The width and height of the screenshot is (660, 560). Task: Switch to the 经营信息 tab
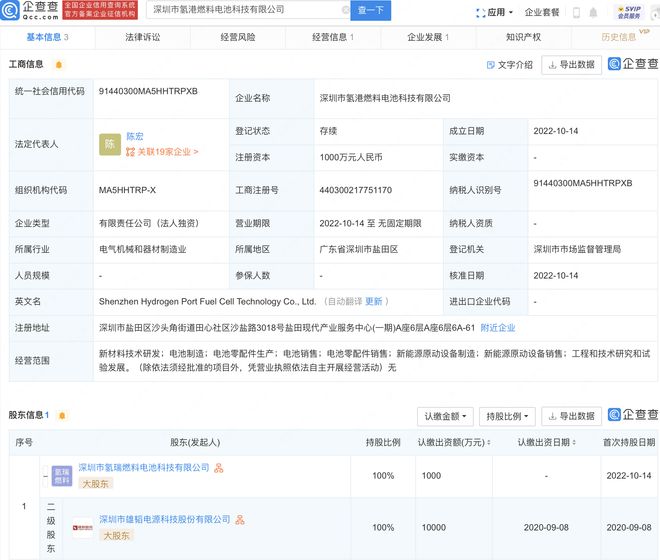(x=333, y=37)
